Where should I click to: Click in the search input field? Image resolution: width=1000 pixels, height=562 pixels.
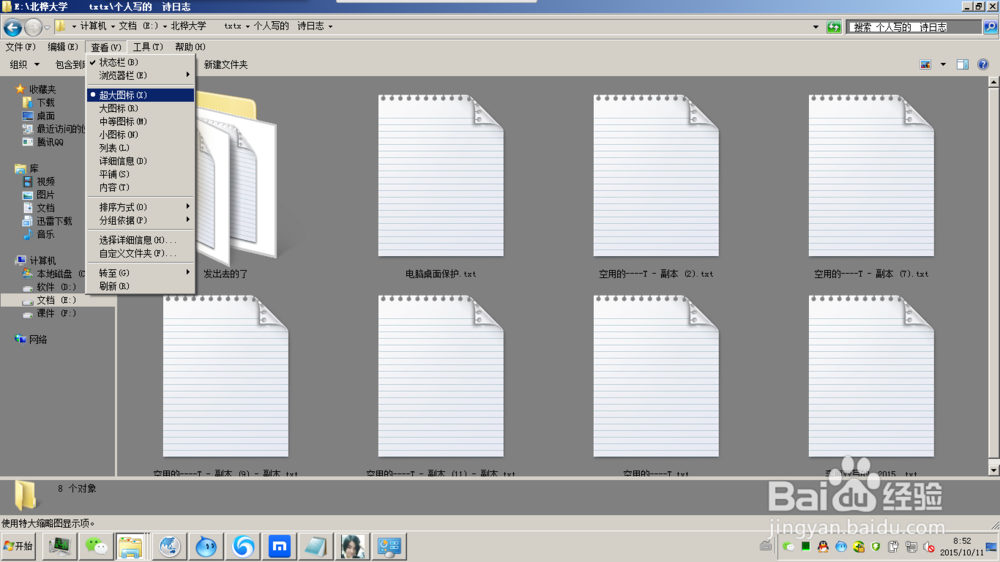[x=914, y=27]
